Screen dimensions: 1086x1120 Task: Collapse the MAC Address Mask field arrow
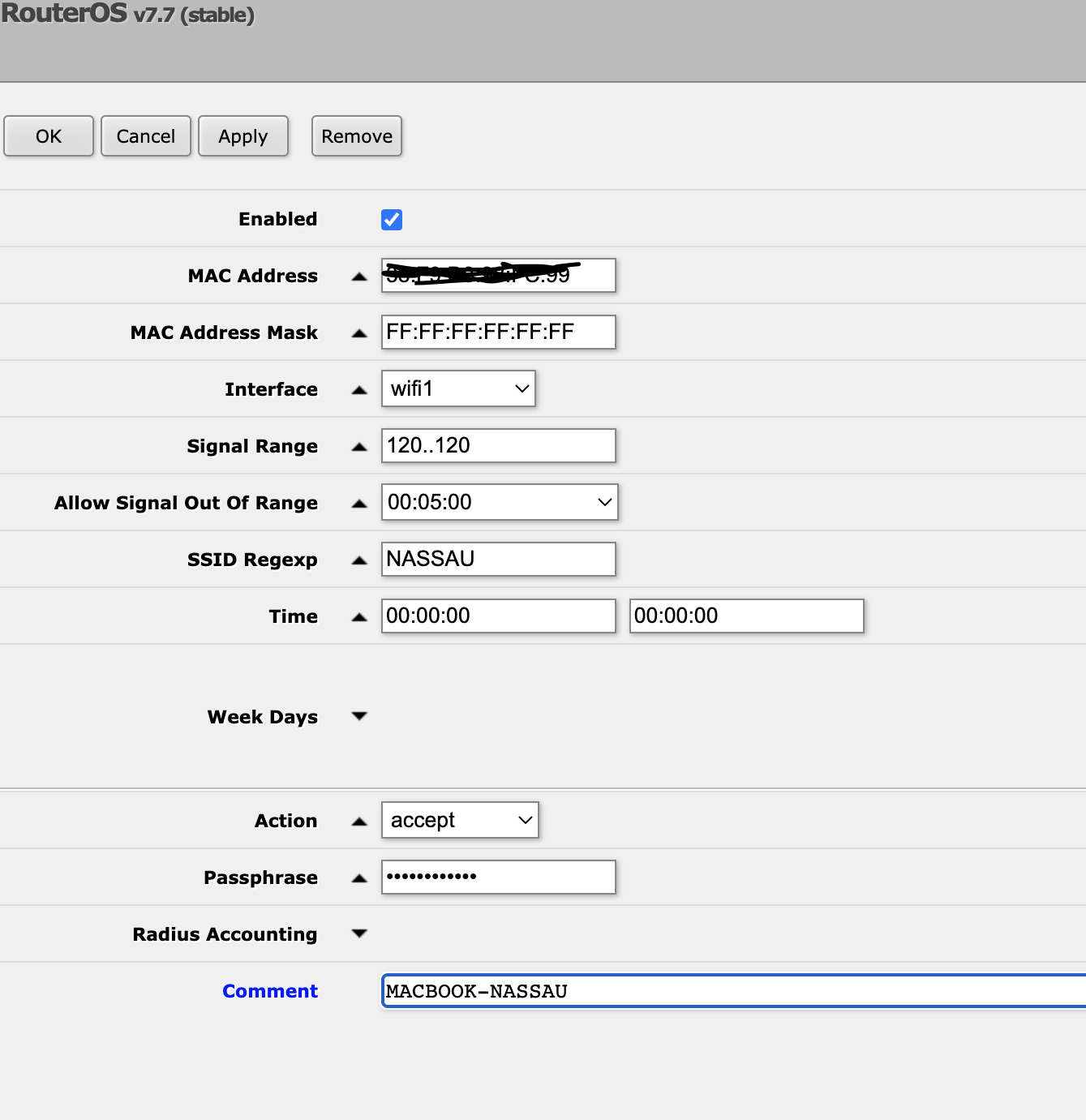tap(359, 333)
